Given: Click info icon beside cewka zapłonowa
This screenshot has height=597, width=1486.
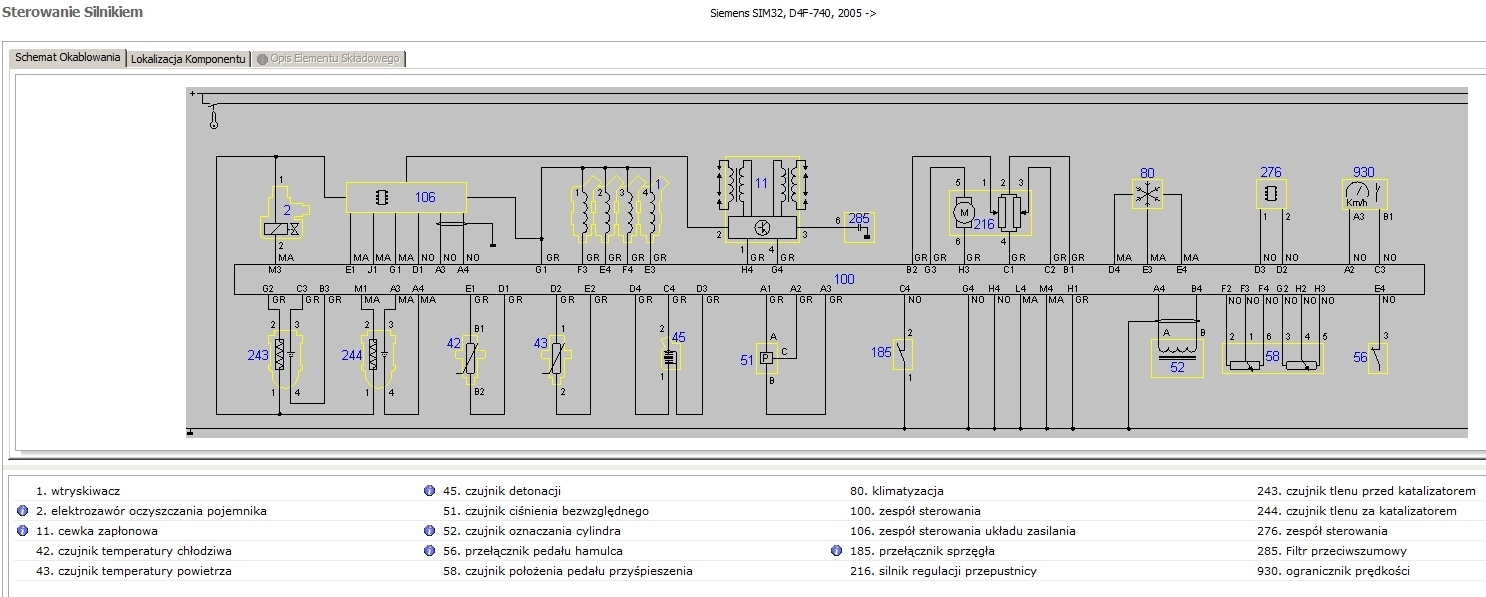Looking at the screenshot, I should tap(23, 531).
